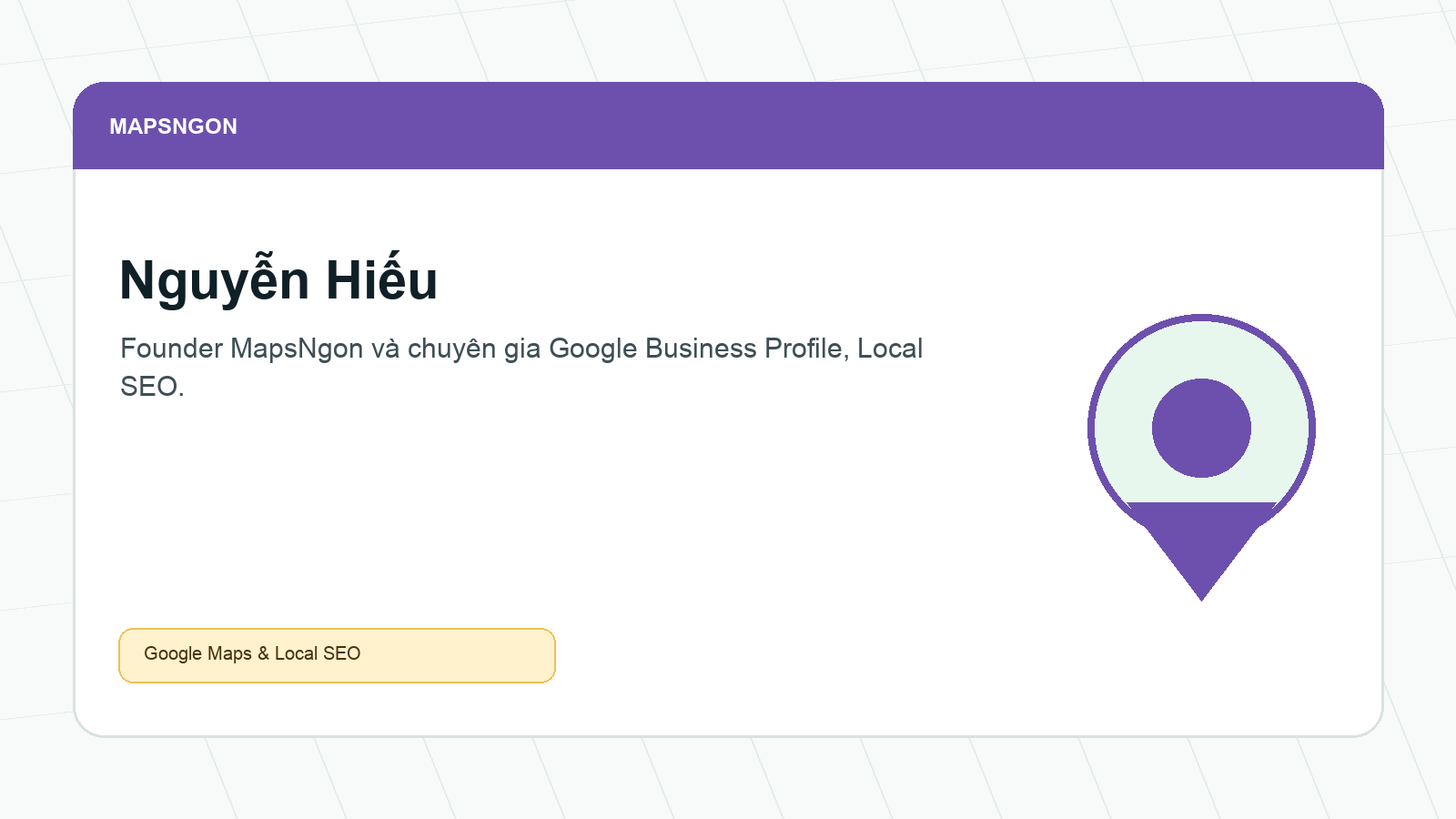Screen dimensions: 1456x819
Task: Click the SEO. word on the second line
Action: pos(152,387)
